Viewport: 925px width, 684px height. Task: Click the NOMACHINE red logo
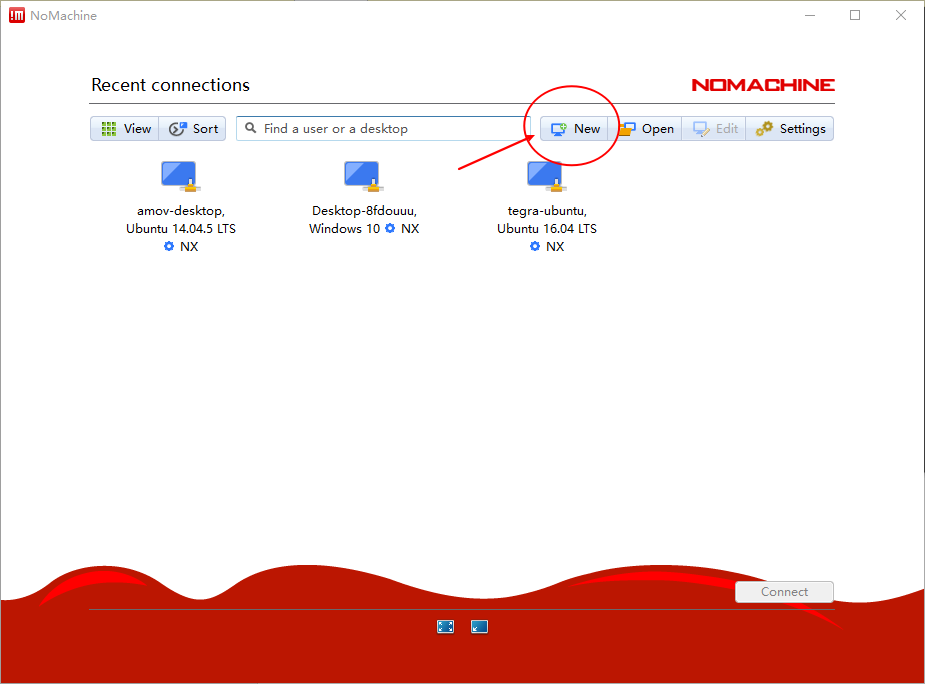tap(763, 85)
